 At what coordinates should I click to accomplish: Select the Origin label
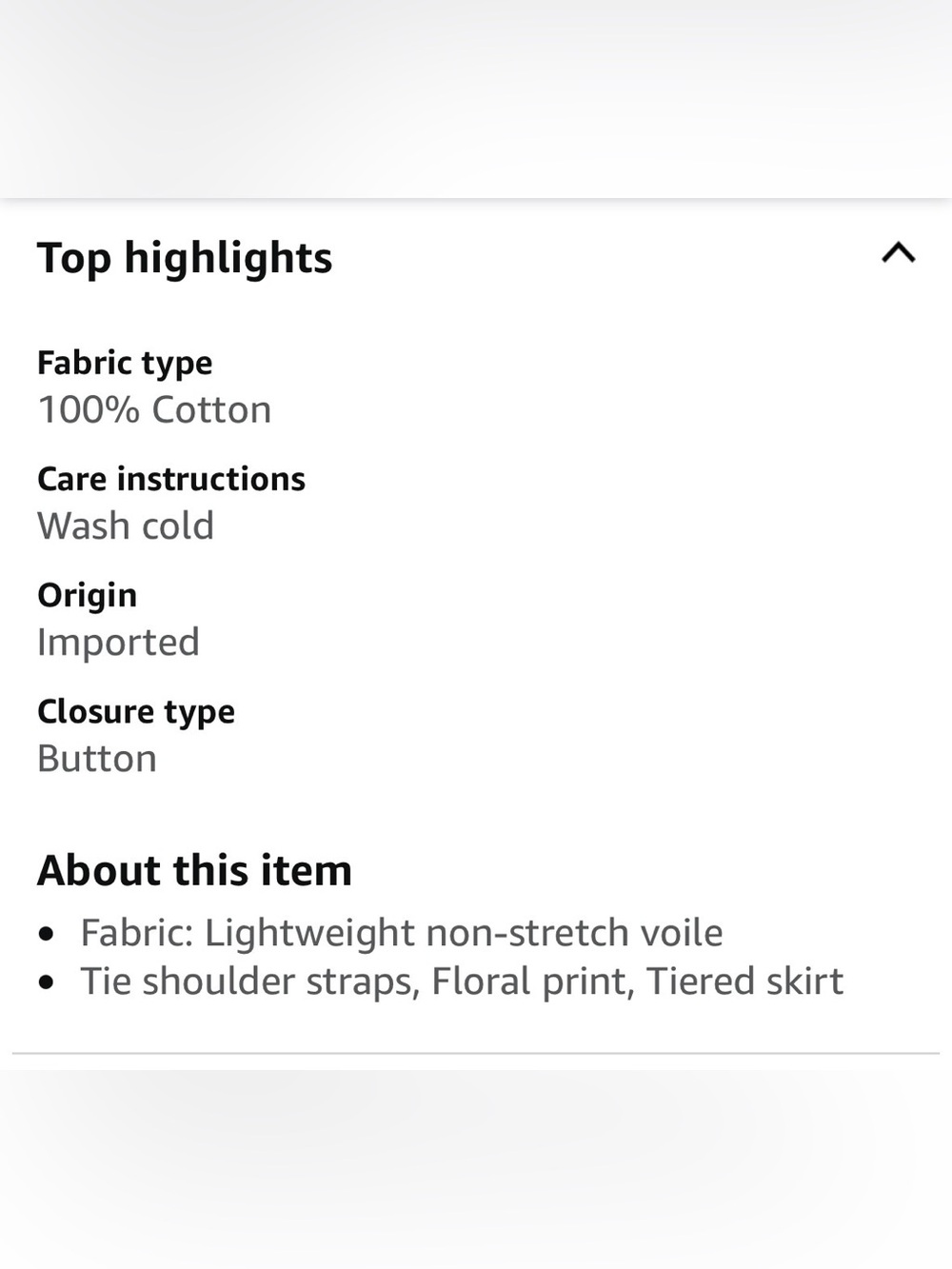(87, 596)
